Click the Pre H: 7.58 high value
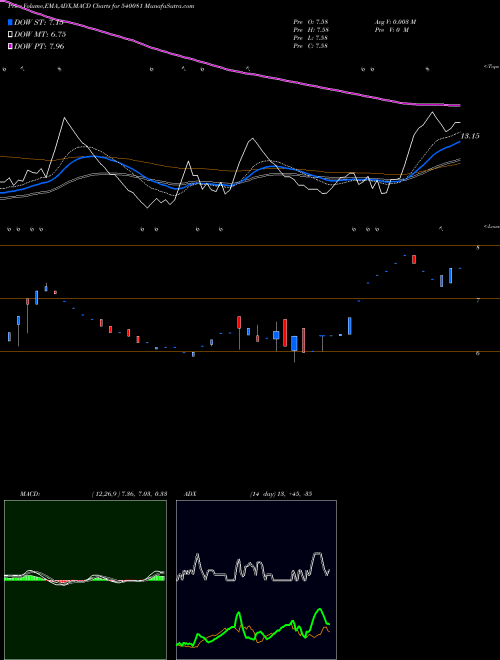 311,29
